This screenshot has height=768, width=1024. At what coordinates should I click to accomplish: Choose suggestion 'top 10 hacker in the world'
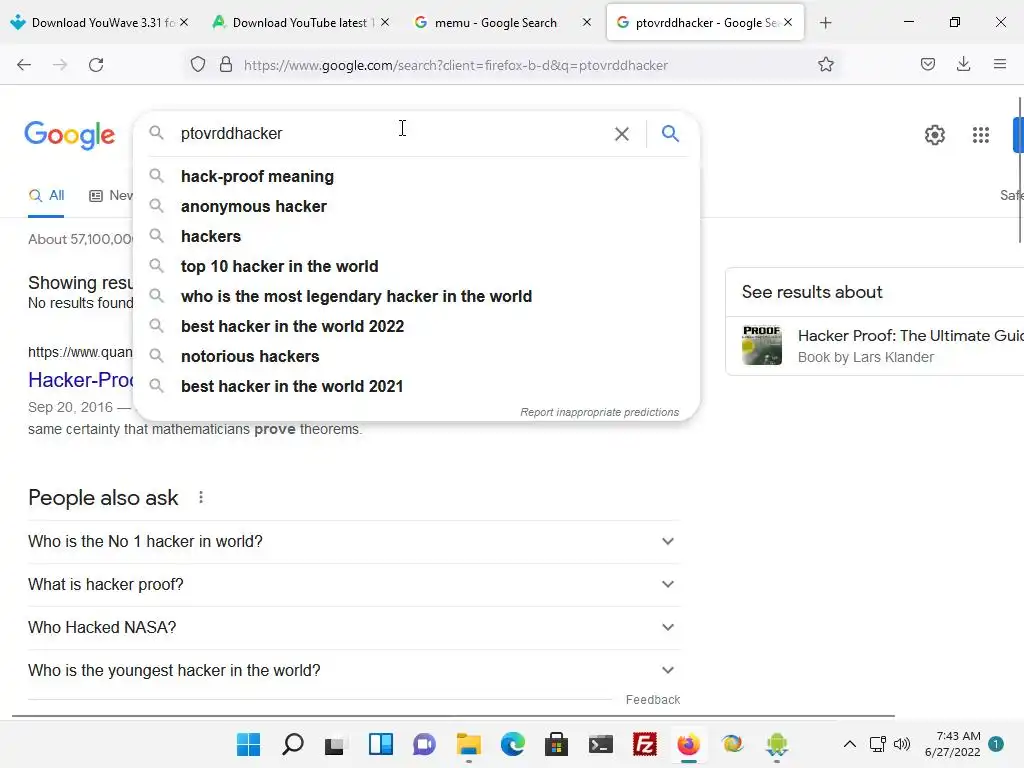416,266
